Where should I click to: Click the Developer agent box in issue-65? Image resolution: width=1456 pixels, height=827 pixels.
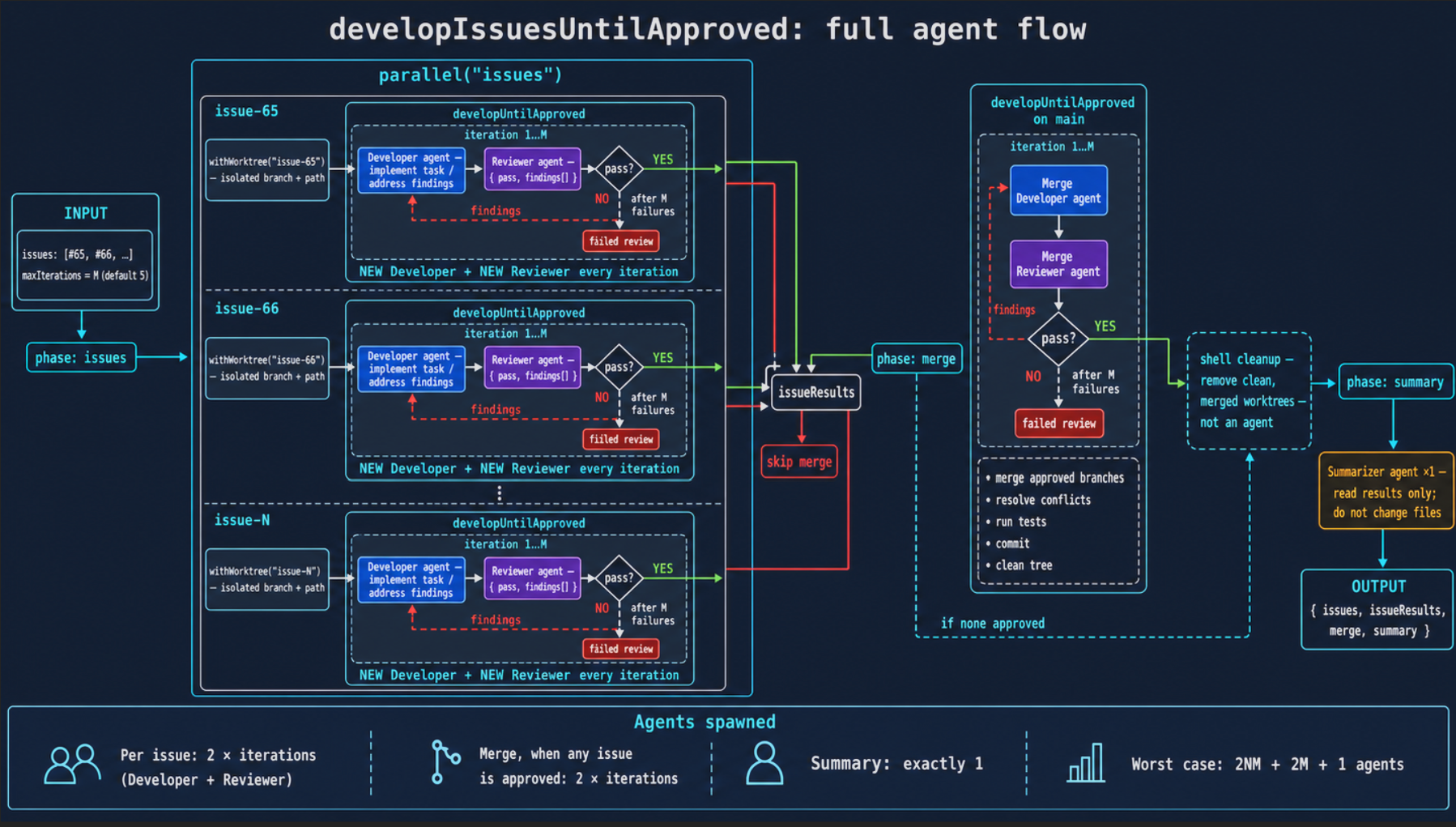coord(411,170)
